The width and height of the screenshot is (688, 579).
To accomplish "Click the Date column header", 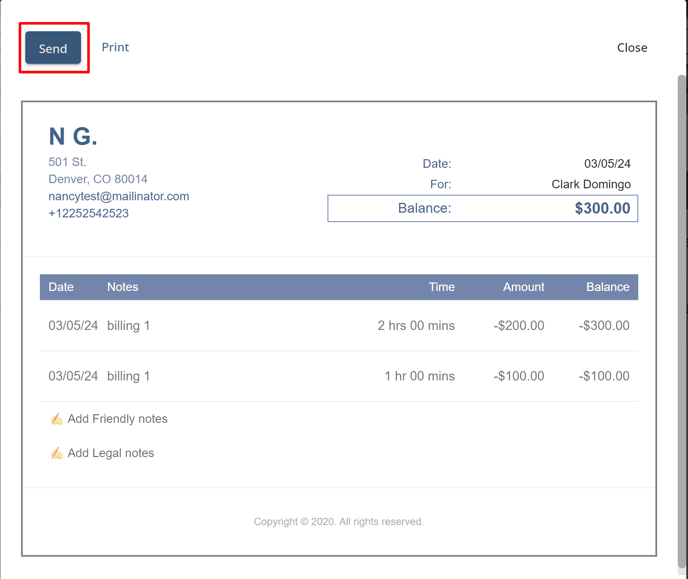I will pos(61,287).
